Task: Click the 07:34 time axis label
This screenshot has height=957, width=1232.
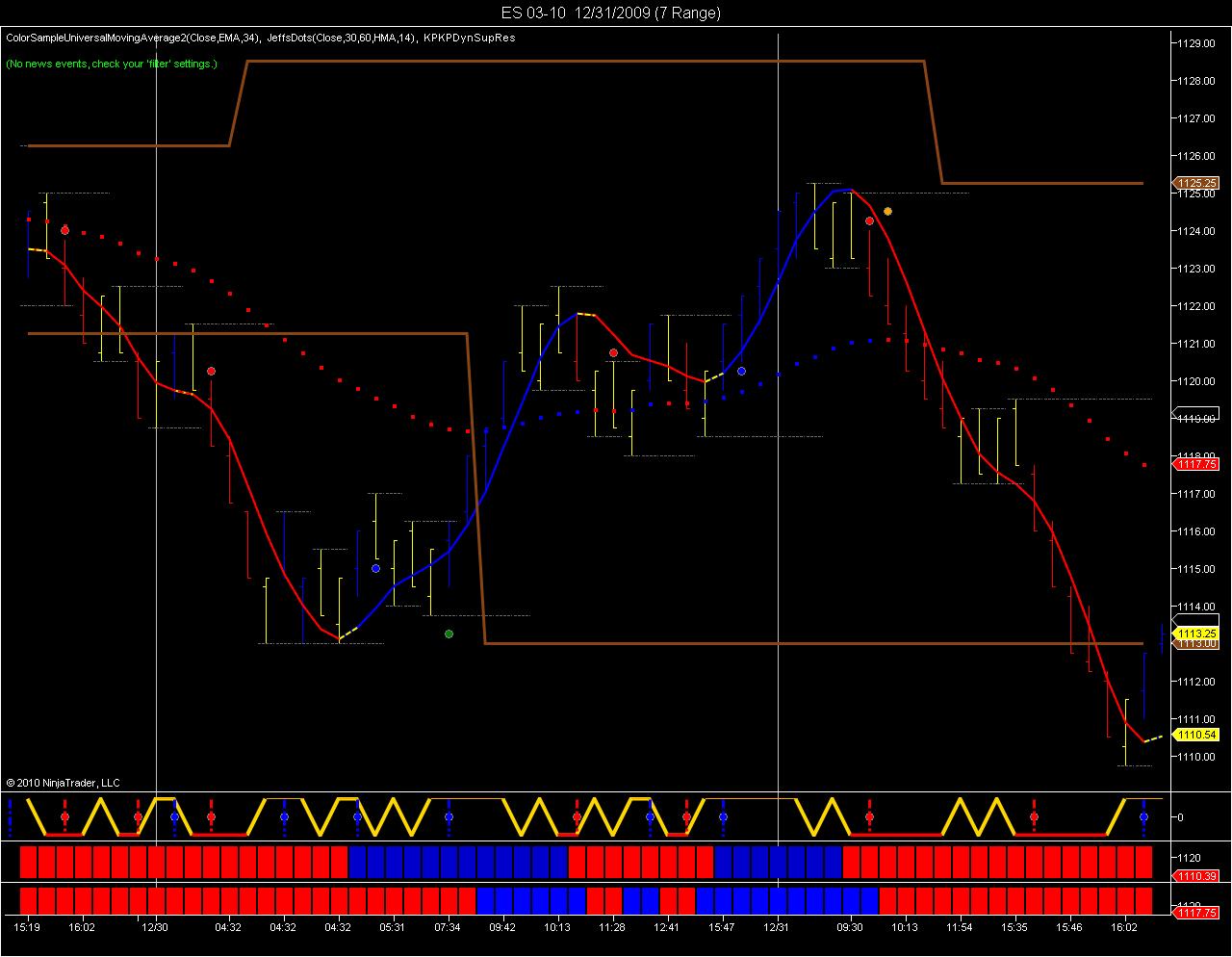Action: point(448,928)
